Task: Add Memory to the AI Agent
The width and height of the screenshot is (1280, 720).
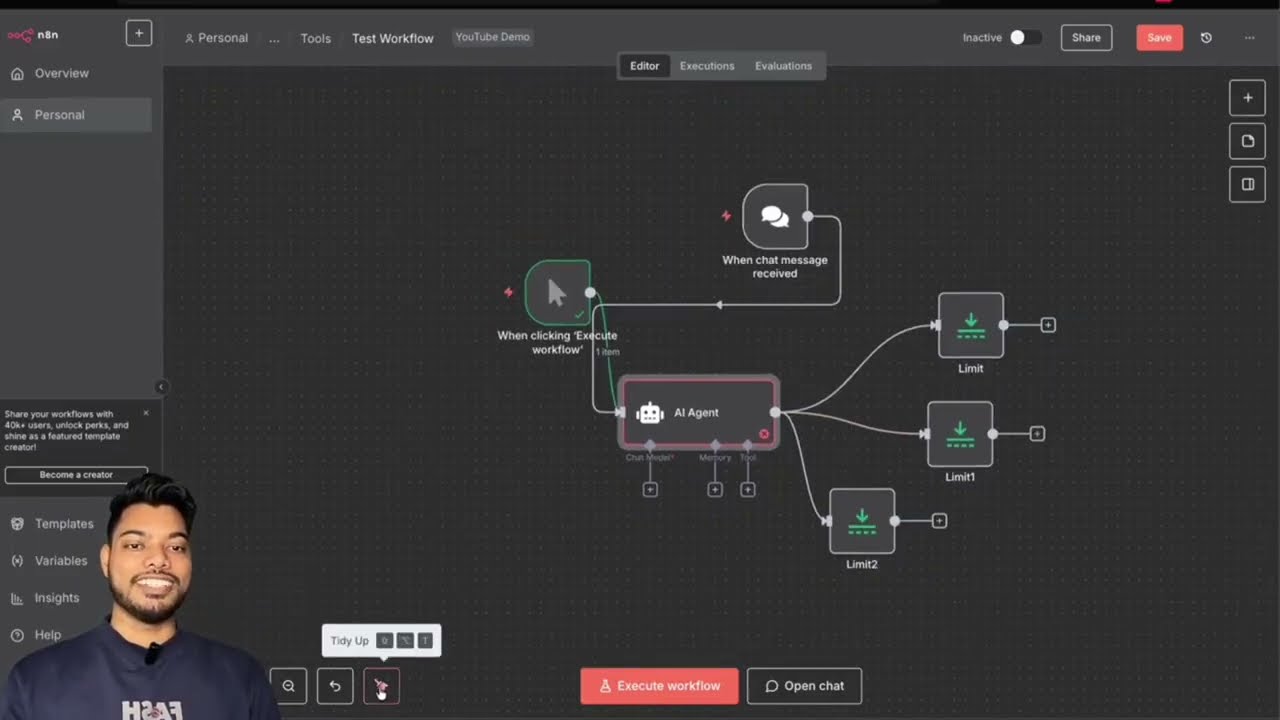Action: tap(715, 489)
